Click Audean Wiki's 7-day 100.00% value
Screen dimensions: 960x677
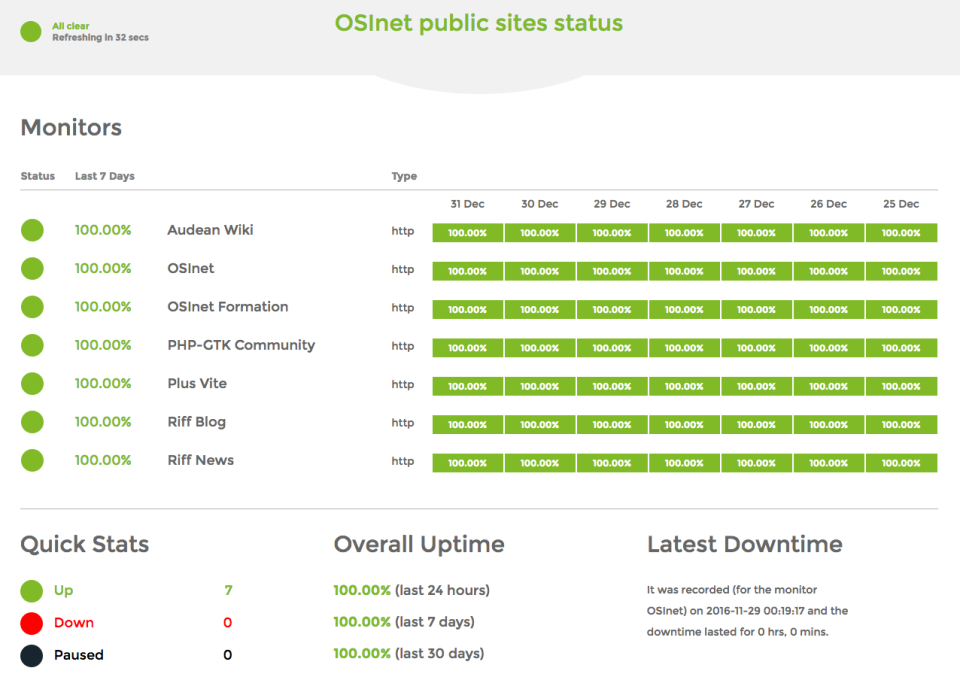[103, 230]
